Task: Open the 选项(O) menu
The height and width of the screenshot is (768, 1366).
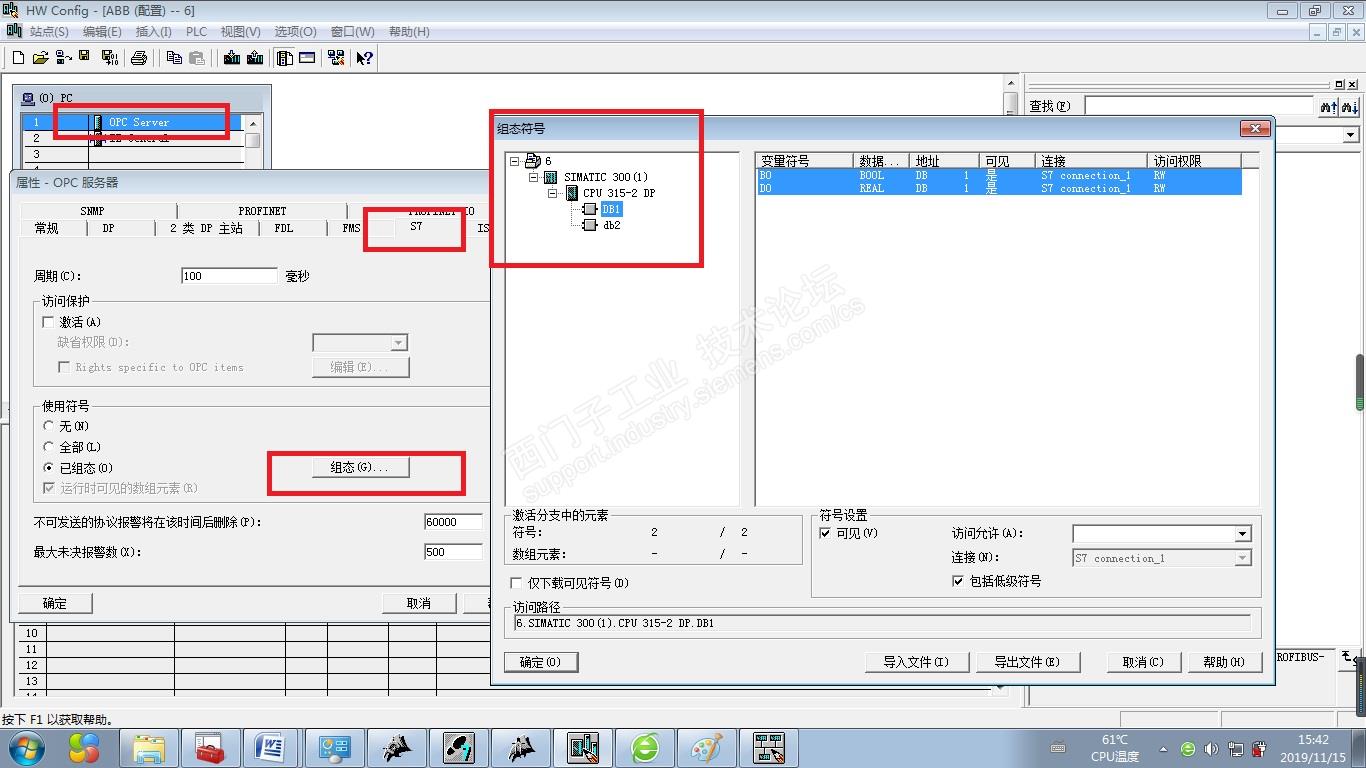Action: click(295, 32)
